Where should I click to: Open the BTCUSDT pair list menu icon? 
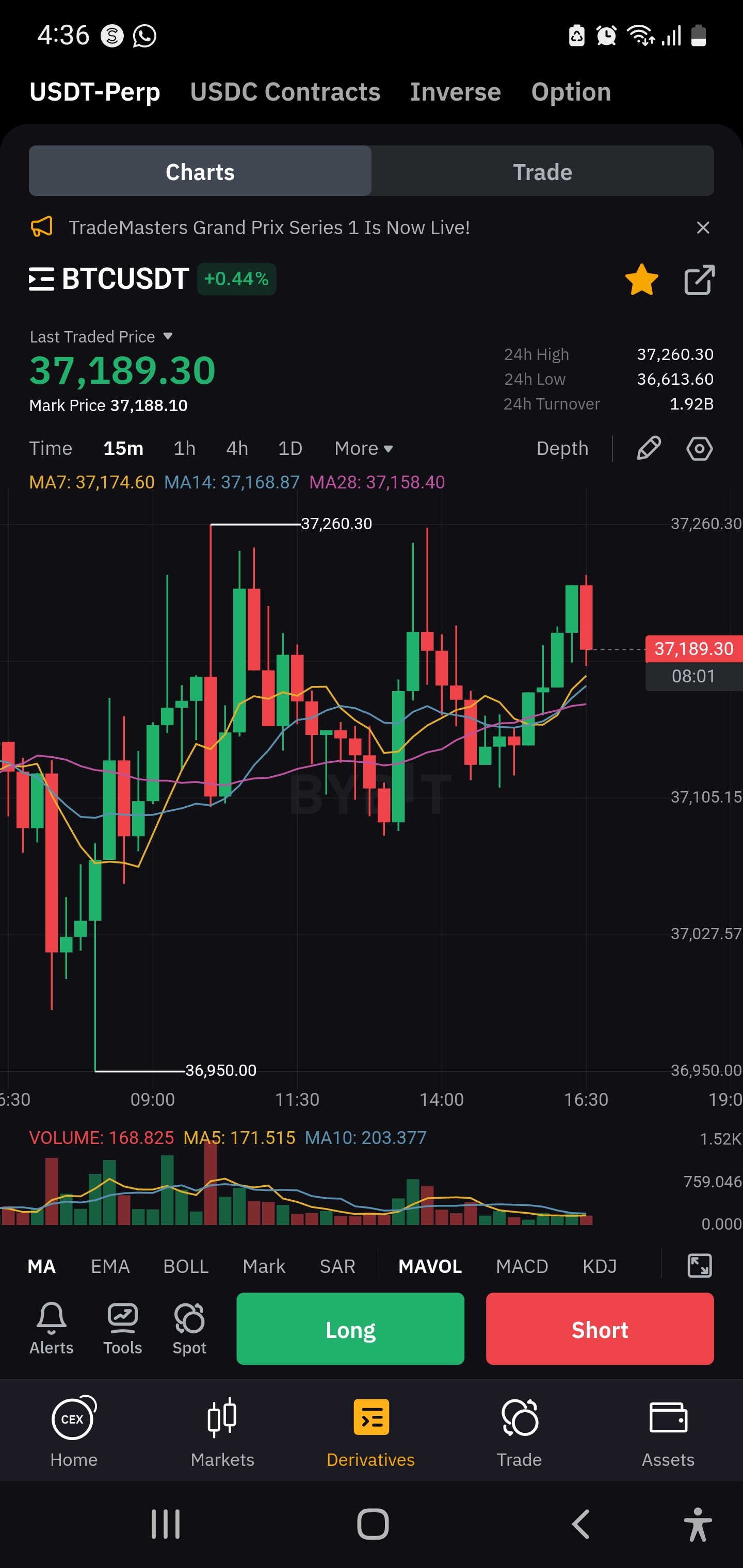tap(41, 280)
